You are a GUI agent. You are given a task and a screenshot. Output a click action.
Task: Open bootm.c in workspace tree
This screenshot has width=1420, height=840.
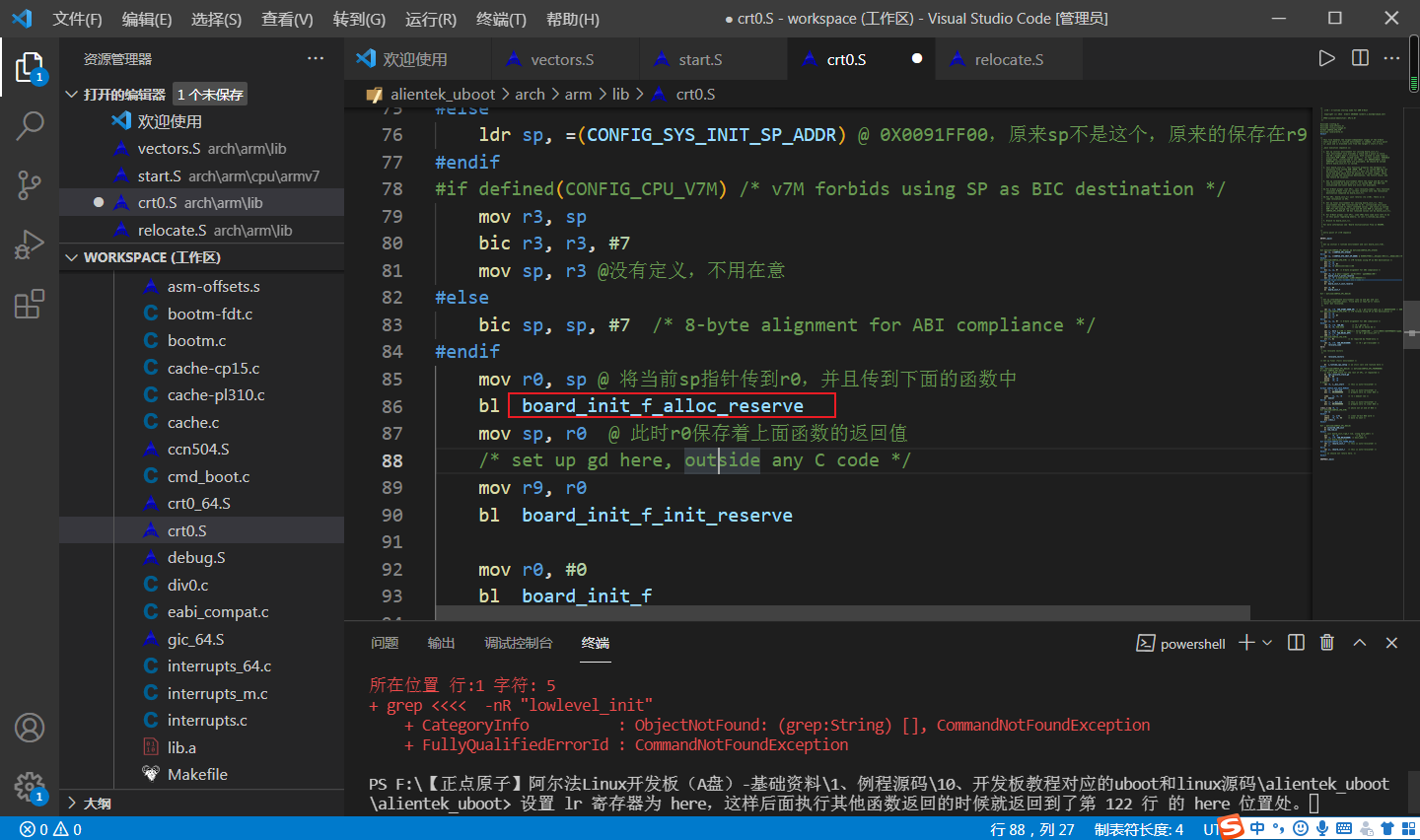point(202,340)
